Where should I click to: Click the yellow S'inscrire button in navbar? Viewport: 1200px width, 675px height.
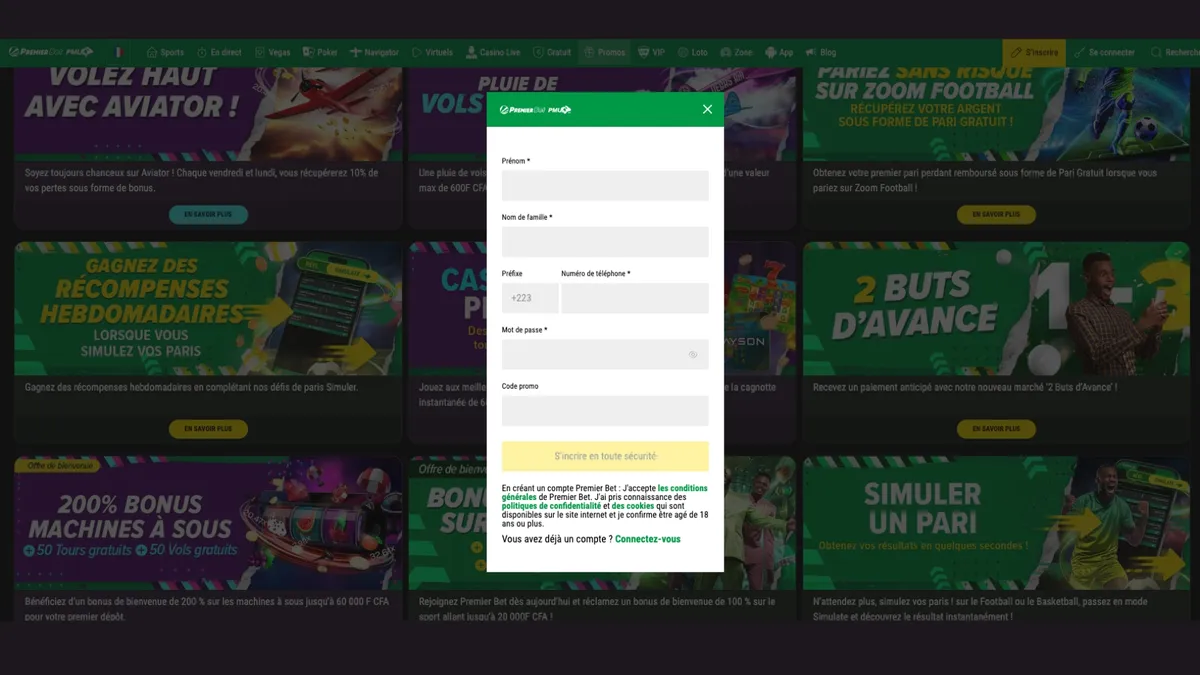pyautogui.click(x=1034, y=52)
